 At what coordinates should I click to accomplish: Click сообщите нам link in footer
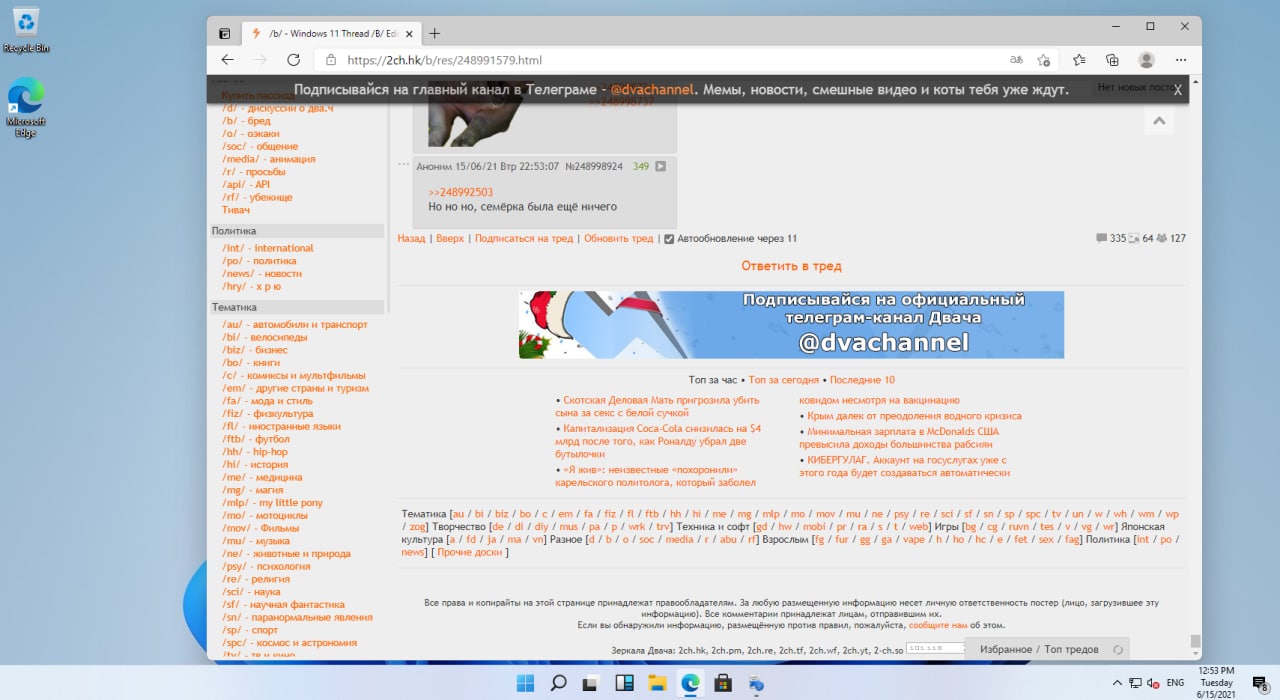pyautogui.click(x=938, y=625)
